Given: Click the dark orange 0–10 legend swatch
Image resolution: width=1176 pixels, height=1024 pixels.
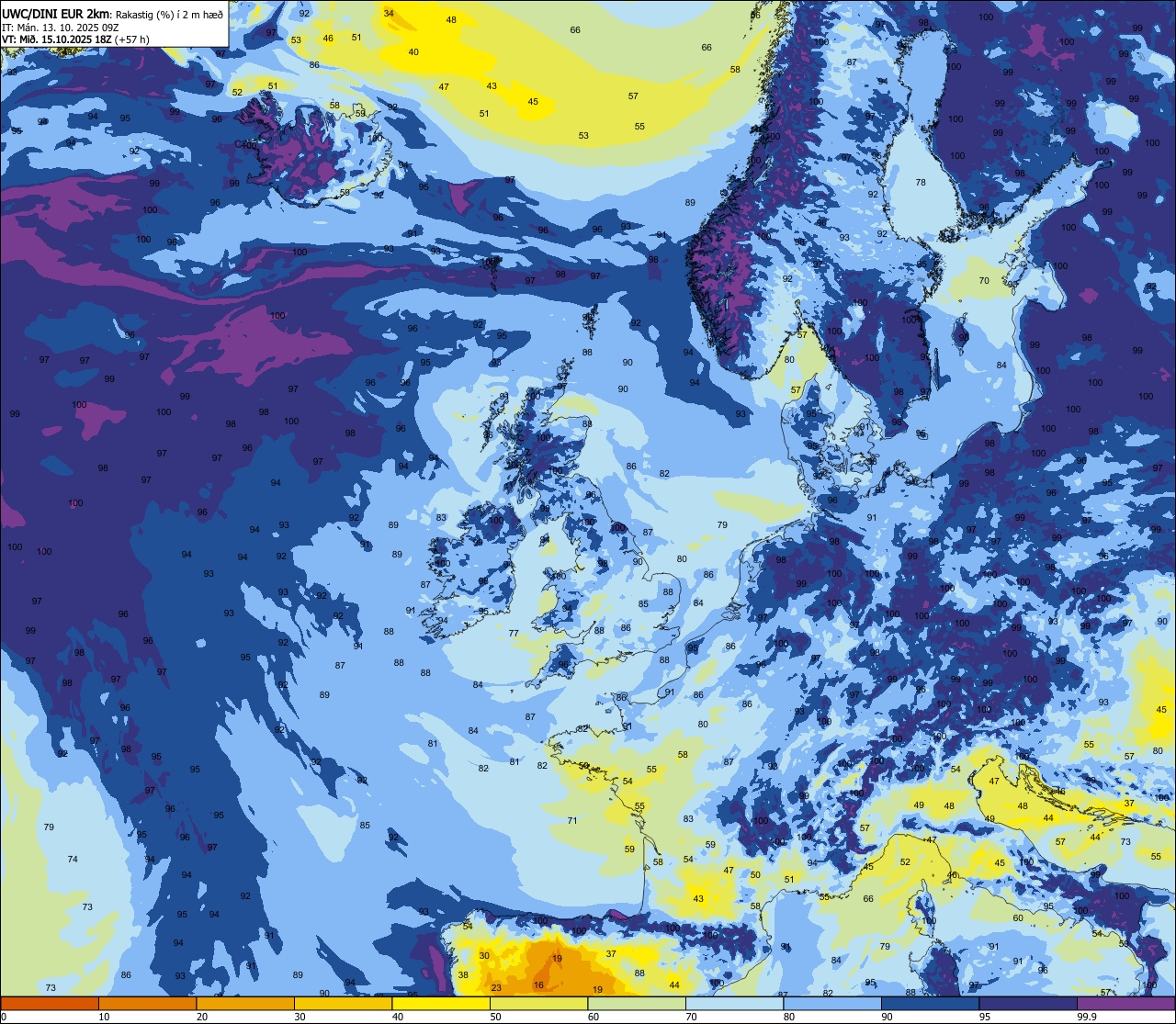Looking at the screenshot, I should 50,1003.
